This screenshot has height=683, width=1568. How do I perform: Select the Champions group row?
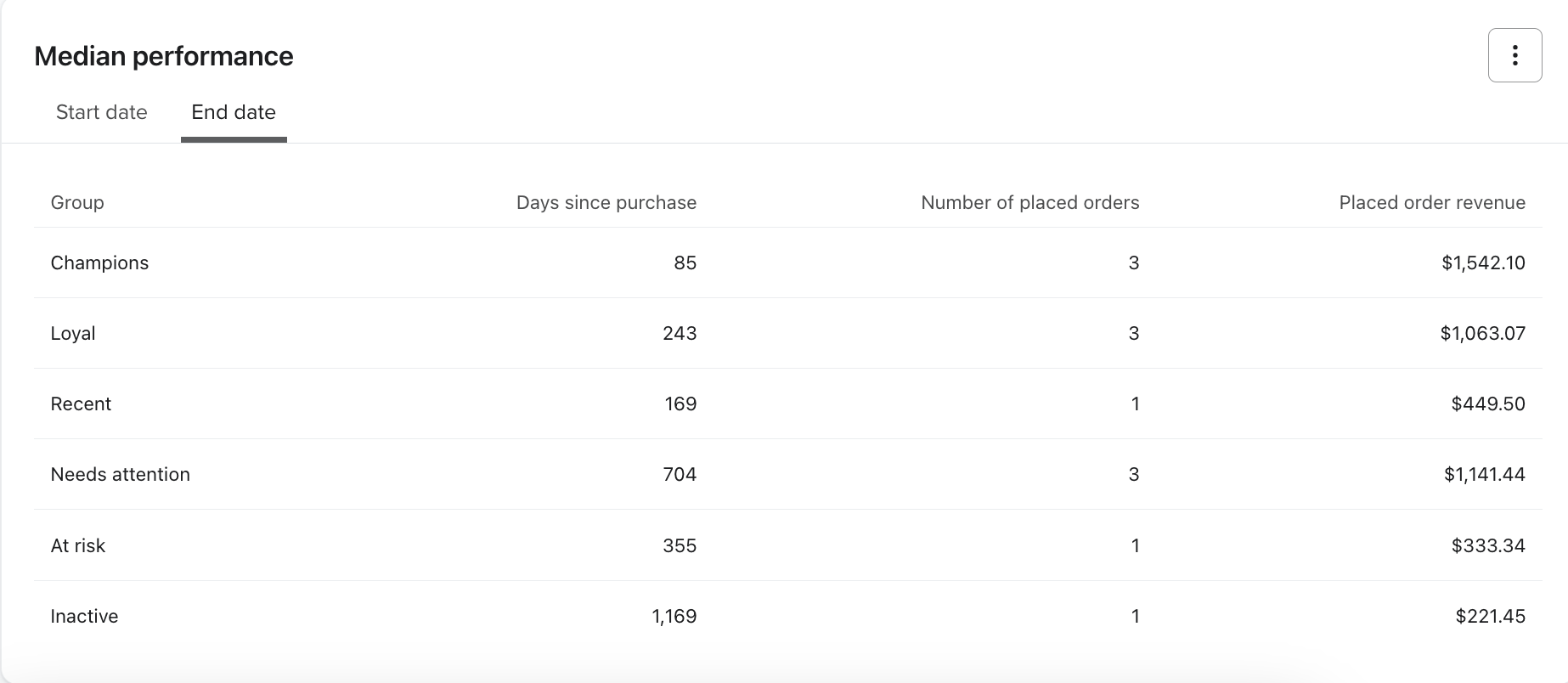(x=99, y=262)
